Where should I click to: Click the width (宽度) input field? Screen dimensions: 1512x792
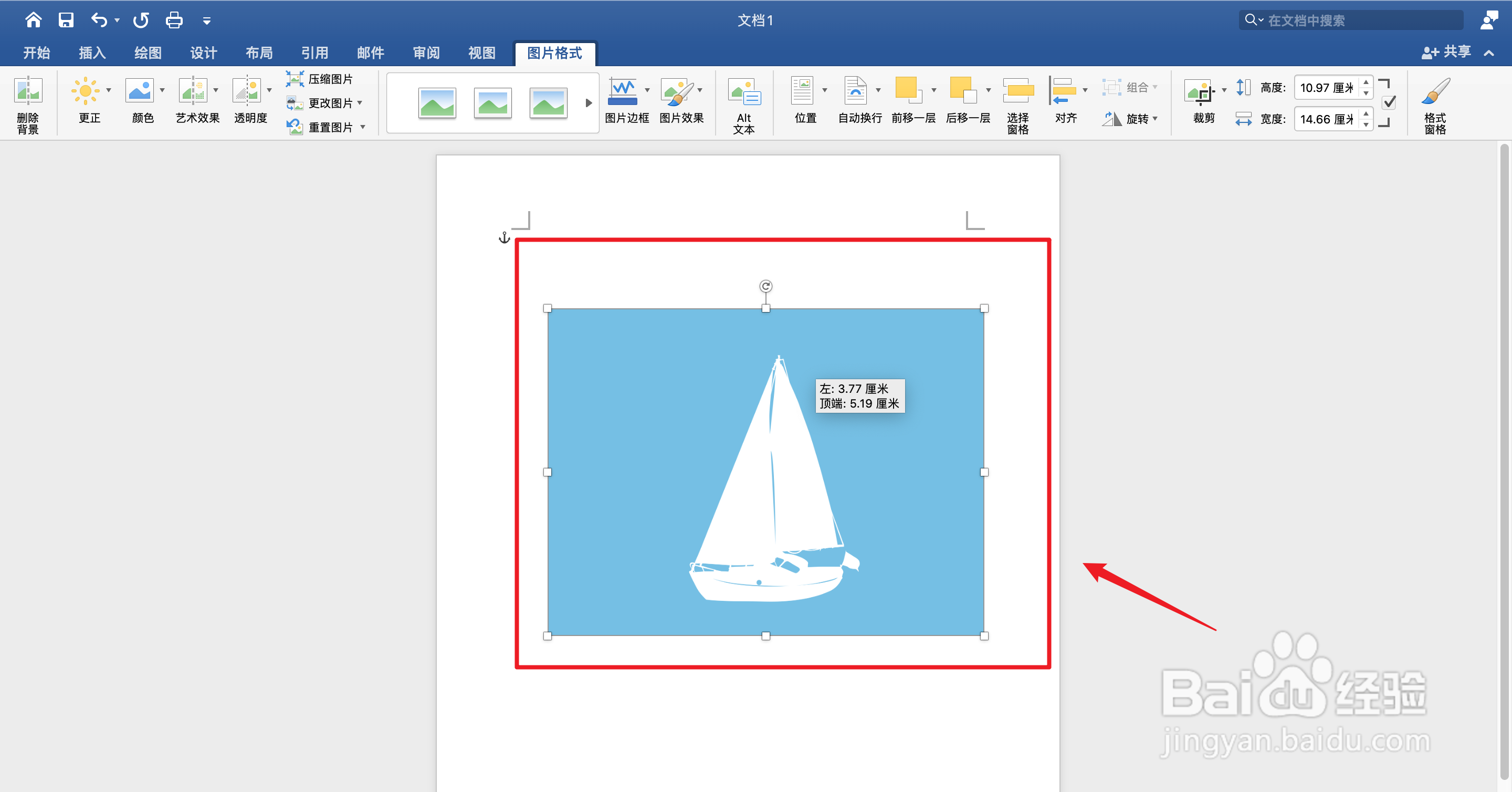pos(1326,119)
